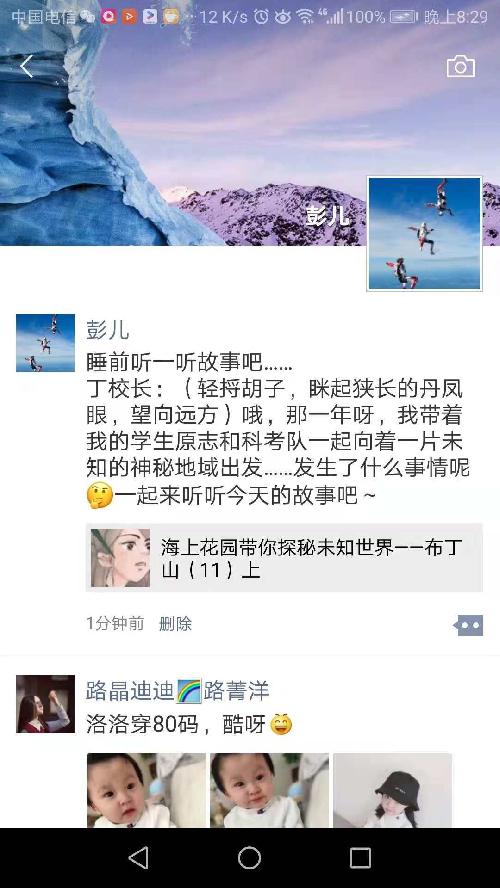Tap the Android home circle button

(250, 858)
